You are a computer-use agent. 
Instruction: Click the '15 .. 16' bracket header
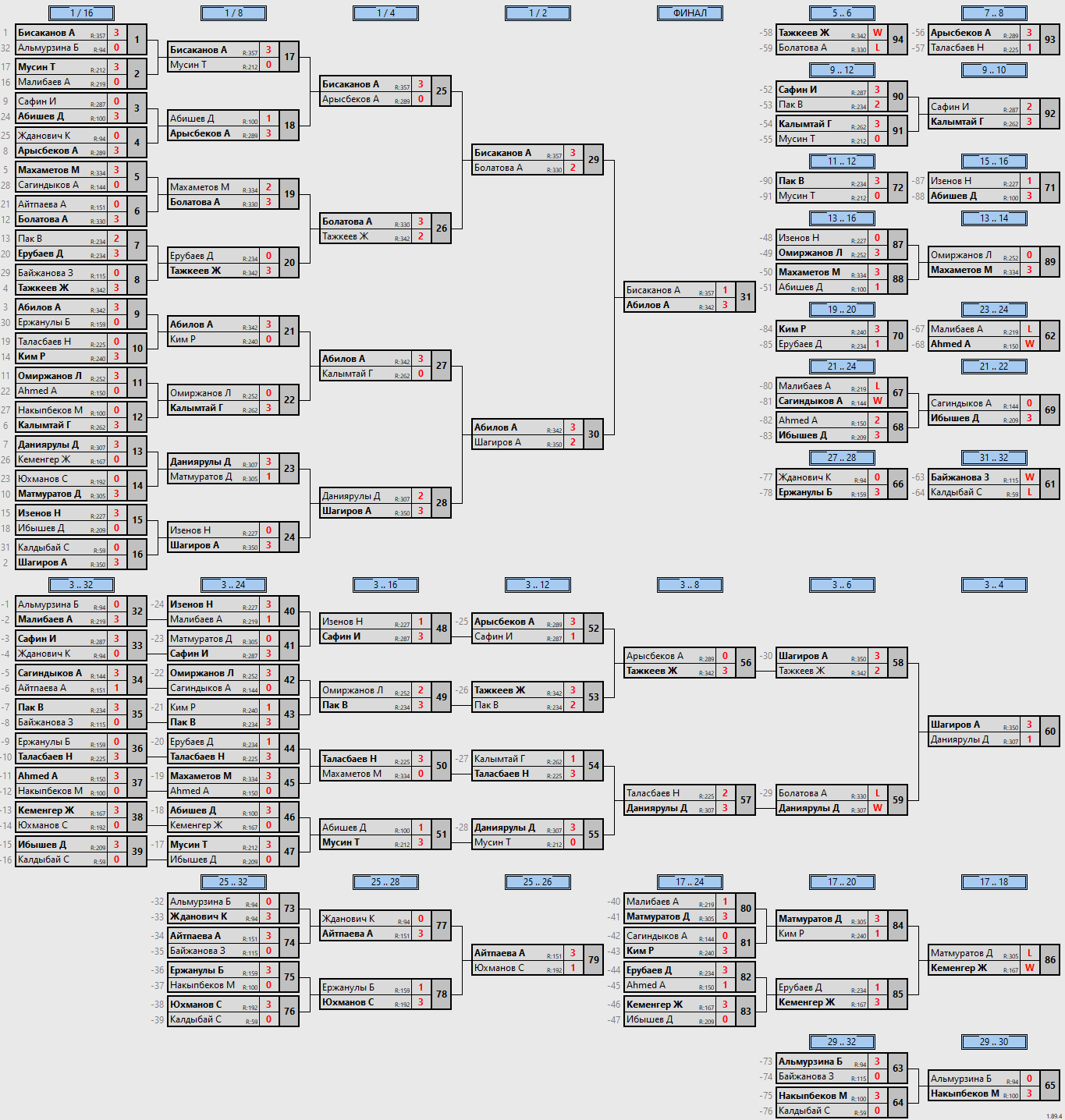[994, 161]
